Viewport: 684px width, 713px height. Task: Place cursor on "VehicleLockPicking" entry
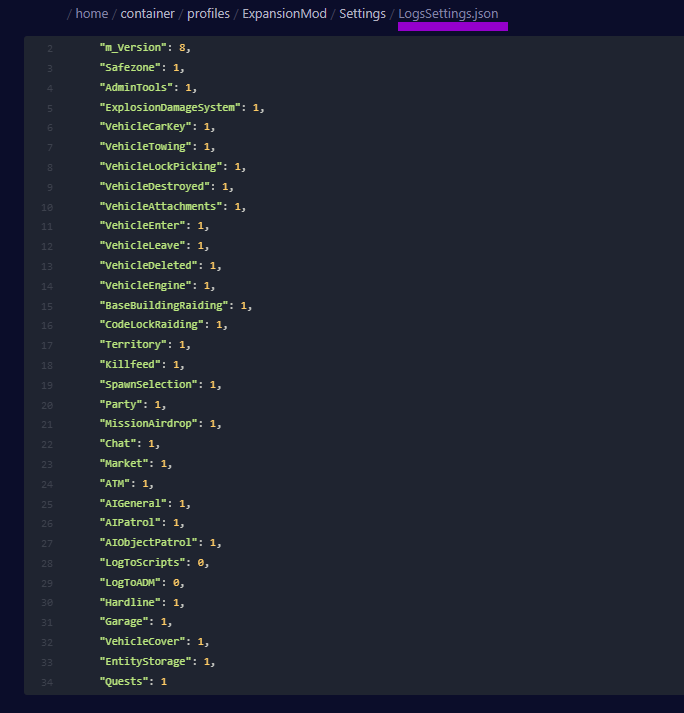tap(163, 166)
